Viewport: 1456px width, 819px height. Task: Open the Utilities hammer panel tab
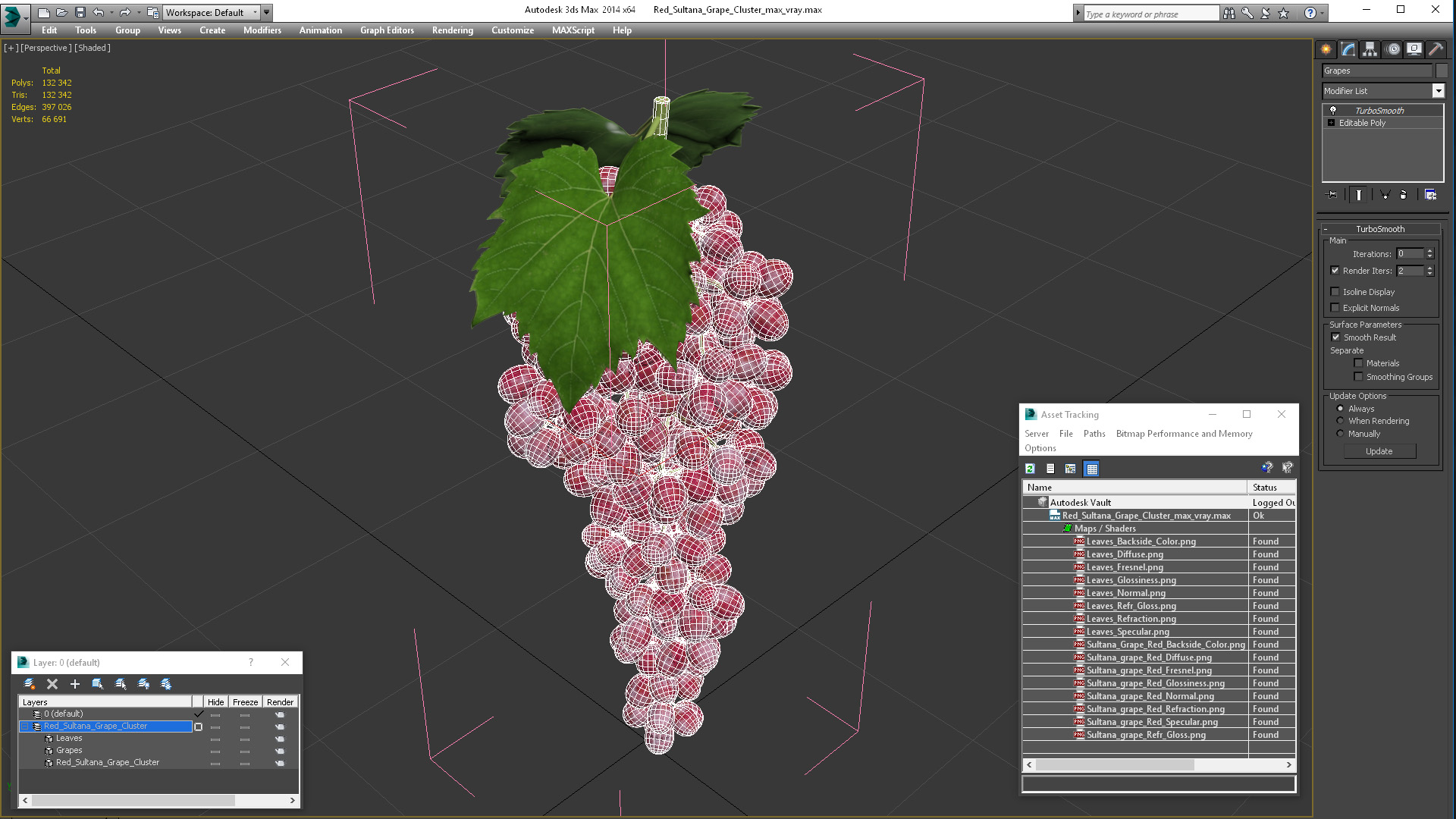click(x=1436, y=49)
